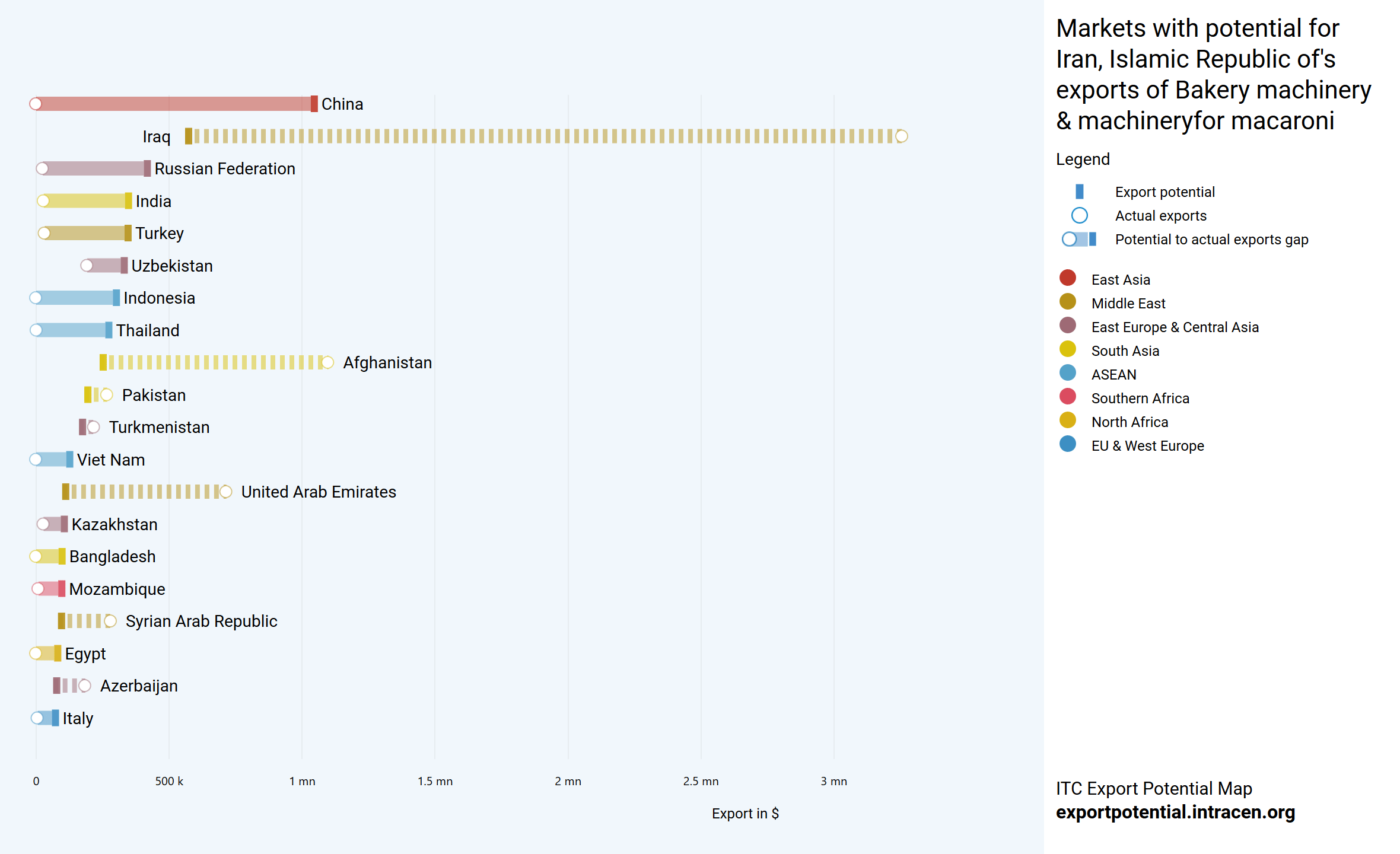Click Indonesia's export potential end marker

116,298
